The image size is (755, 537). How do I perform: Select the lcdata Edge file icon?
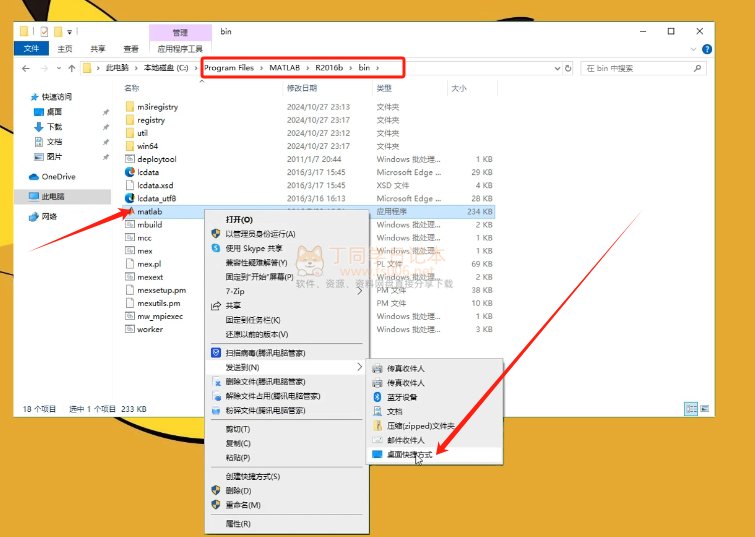130,172
